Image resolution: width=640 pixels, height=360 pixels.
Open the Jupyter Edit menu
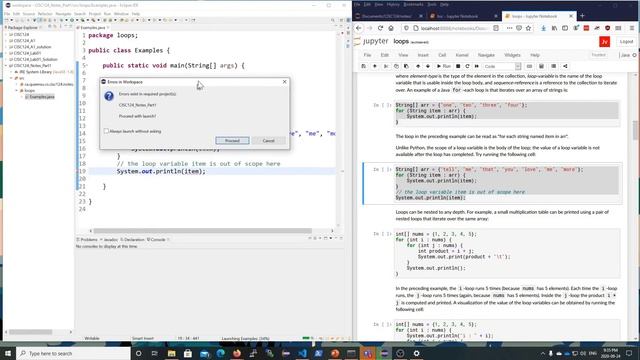tap(384, 55)
